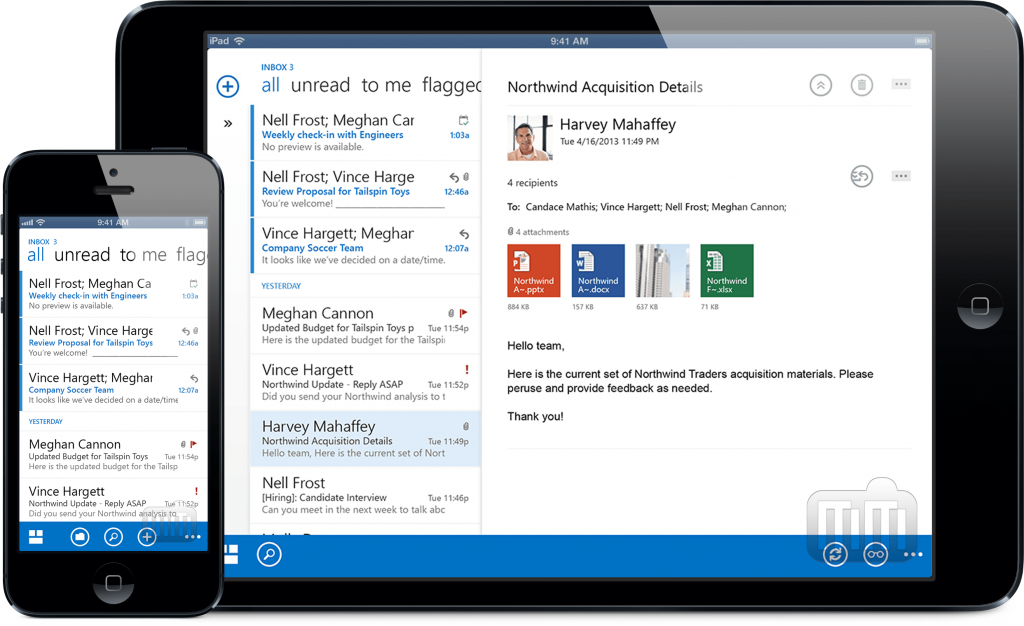Screen dimensions: 1024x626
Task: Tap the new mail plus icon on iPhone
Action: click(147, 537)
